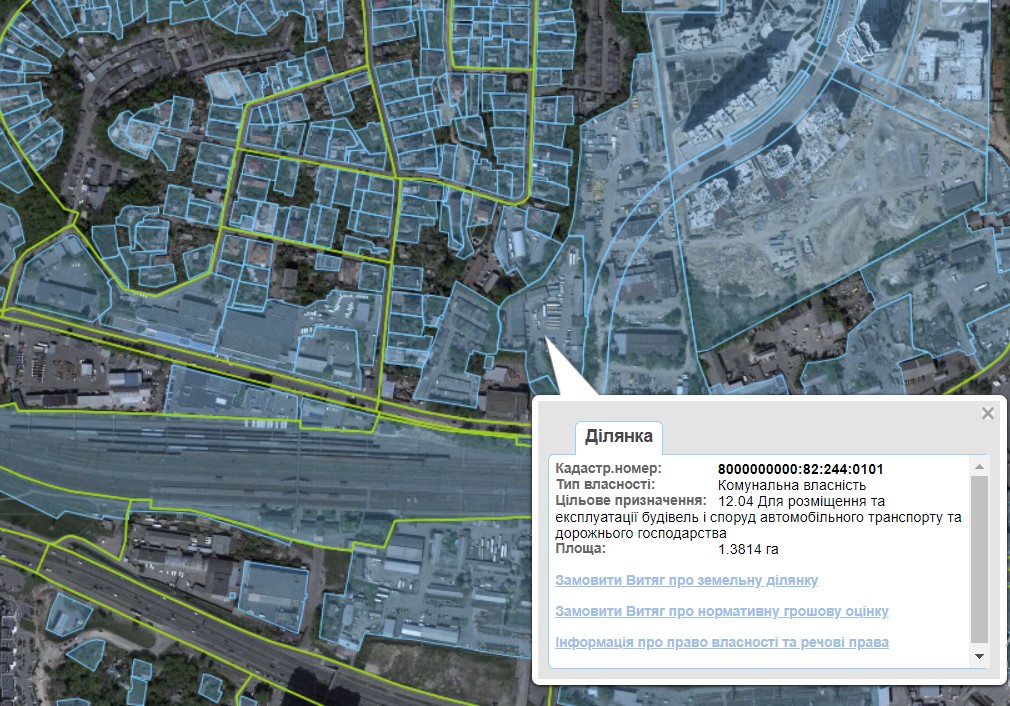Select the Ділянка tab
Image resolution: width=1010 pixels, height=706 pixels.
pyautogui.click(x=618, y=436)
